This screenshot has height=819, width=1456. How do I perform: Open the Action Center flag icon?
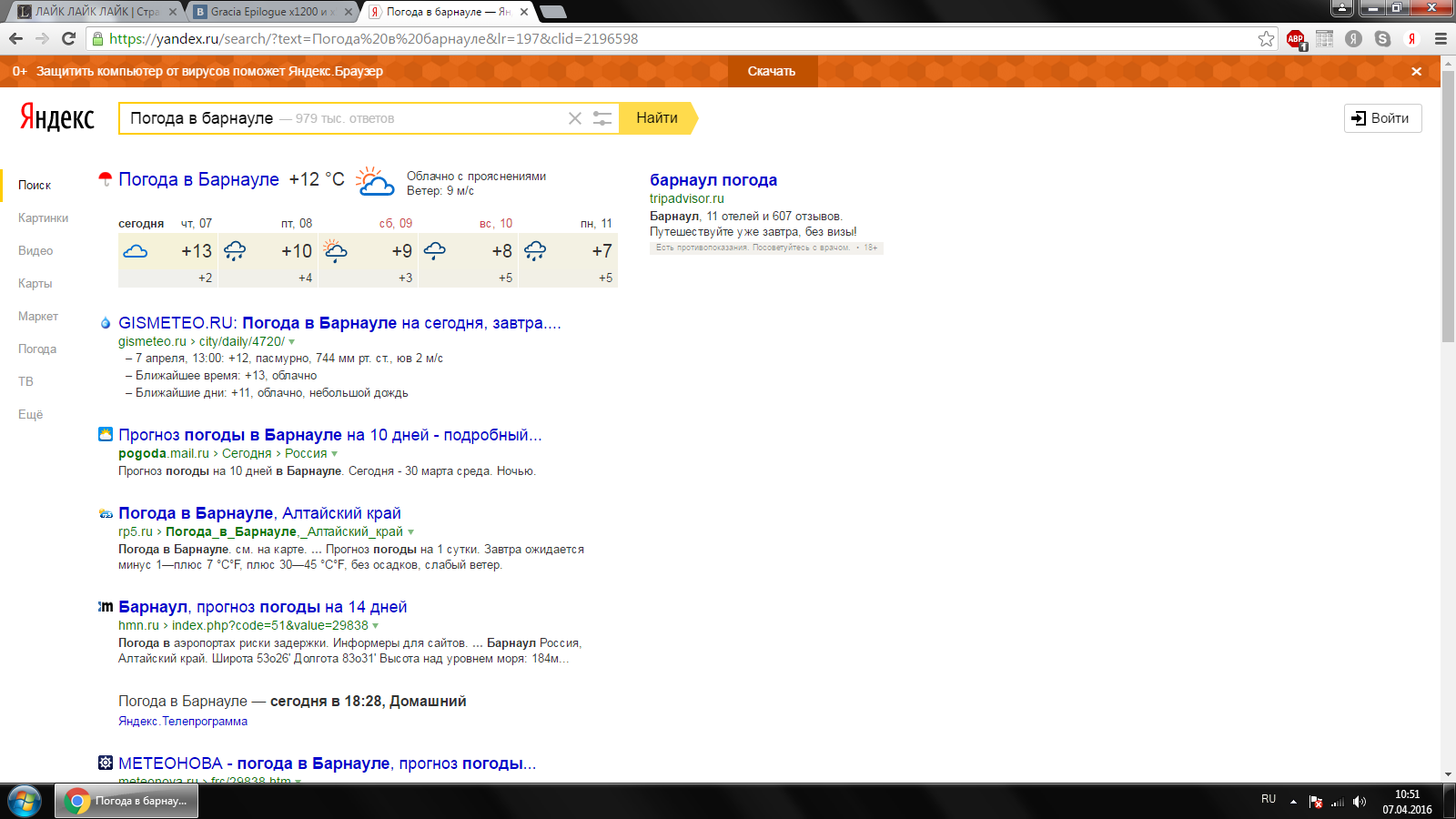point(1316,802)
